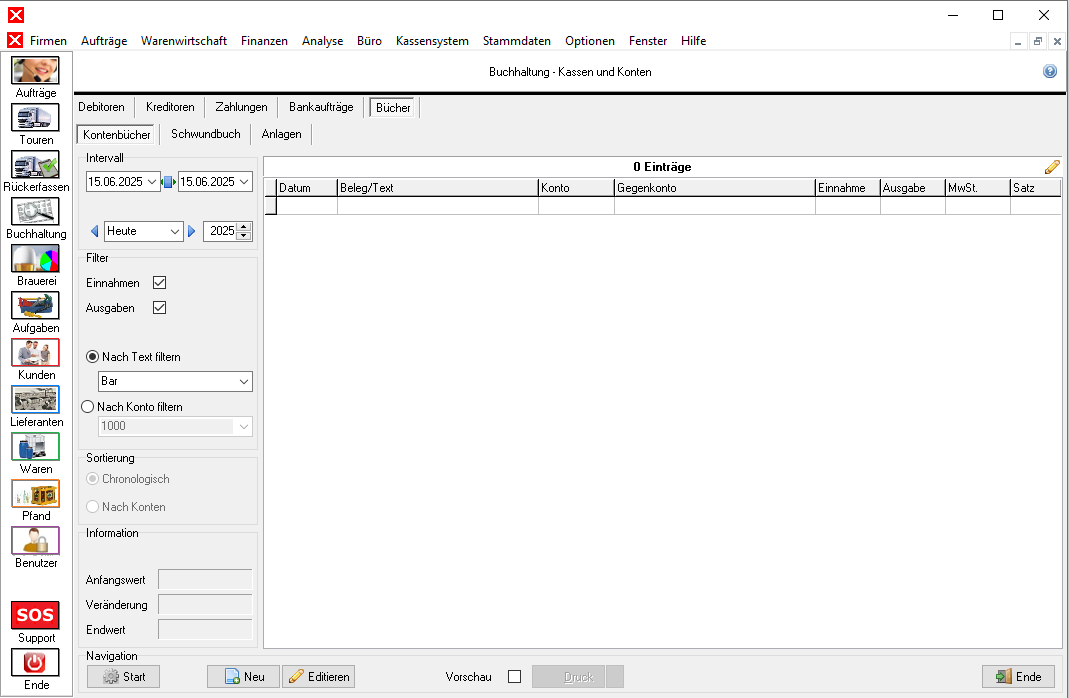
Task: Click the pencil edit icon above table
Action: 1052,167
